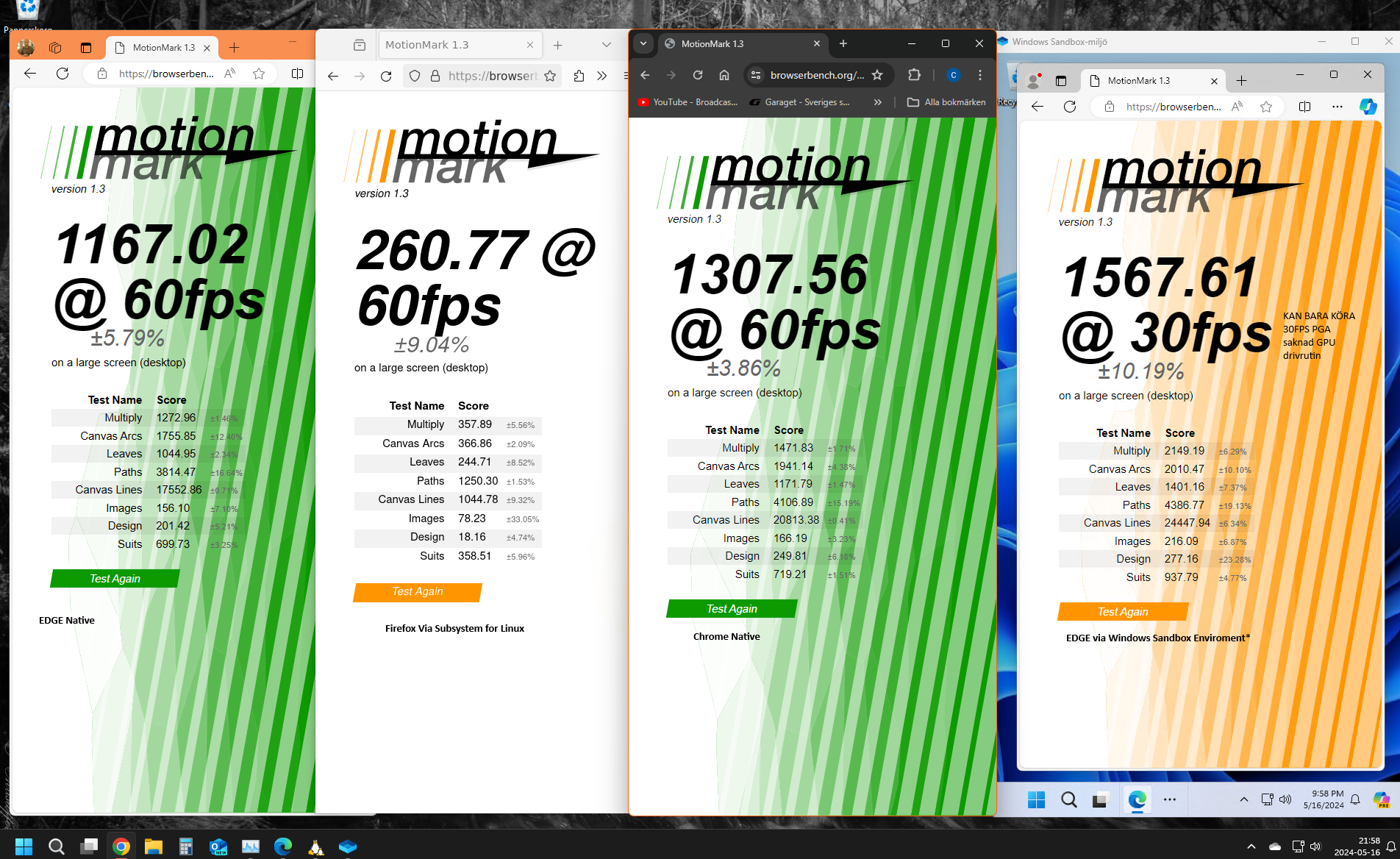Open the profile avatar in left Edge
The image size is (1400, 859).
point(26,48)
